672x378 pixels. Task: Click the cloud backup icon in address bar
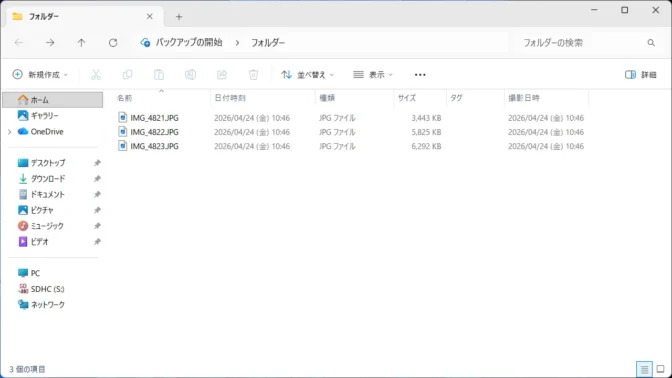tap(145, 42)
